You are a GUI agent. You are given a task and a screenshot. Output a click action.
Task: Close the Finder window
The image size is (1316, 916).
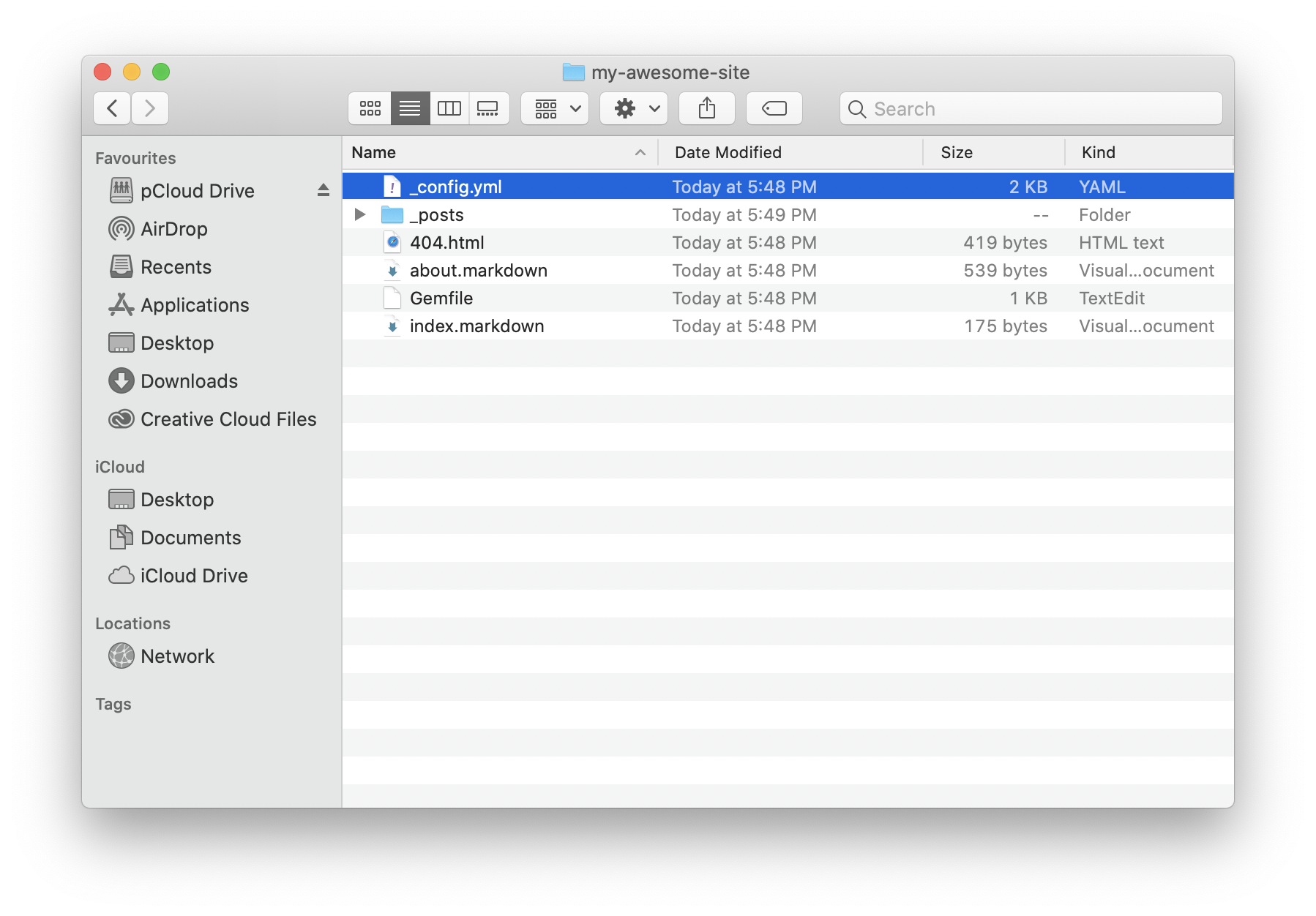(x=102, y=72)
